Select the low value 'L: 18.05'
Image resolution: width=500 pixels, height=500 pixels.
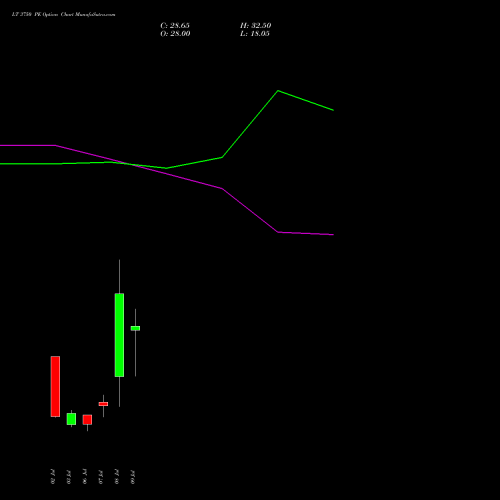pyautogui.click(x=255, y=34)
